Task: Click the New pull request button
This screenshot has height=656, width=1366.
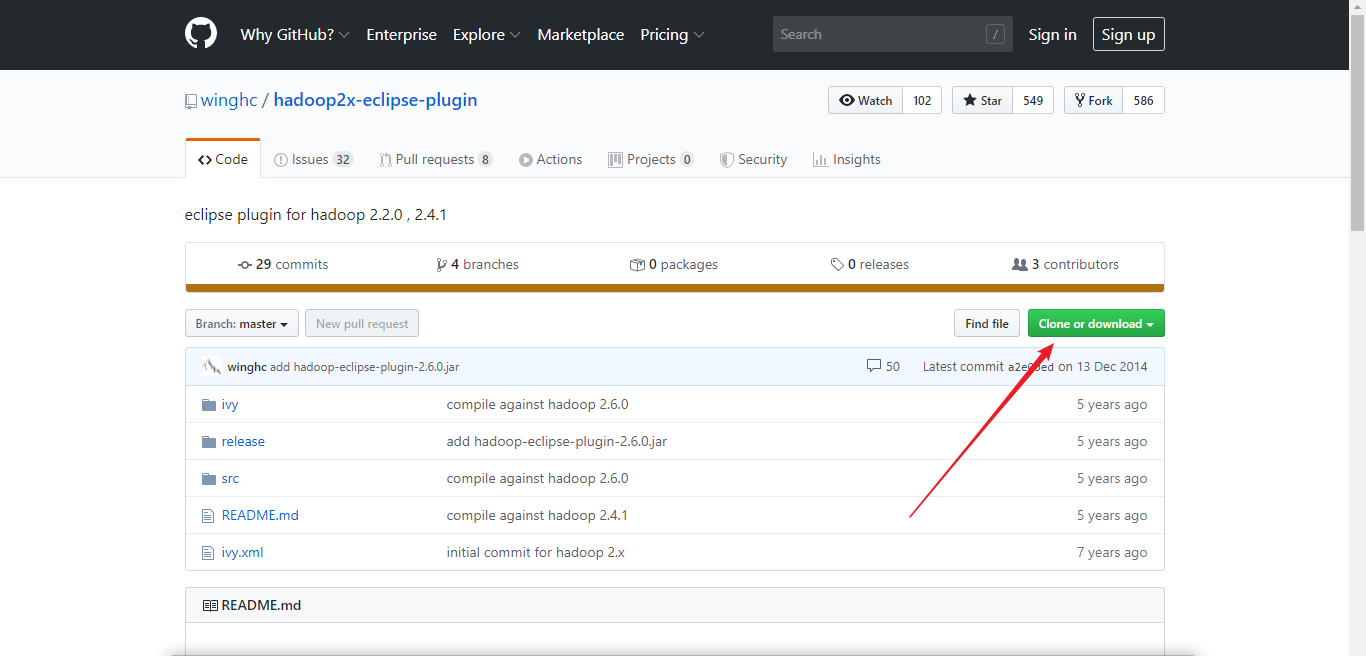Action: pyautogui.click(x=362, y=324)
